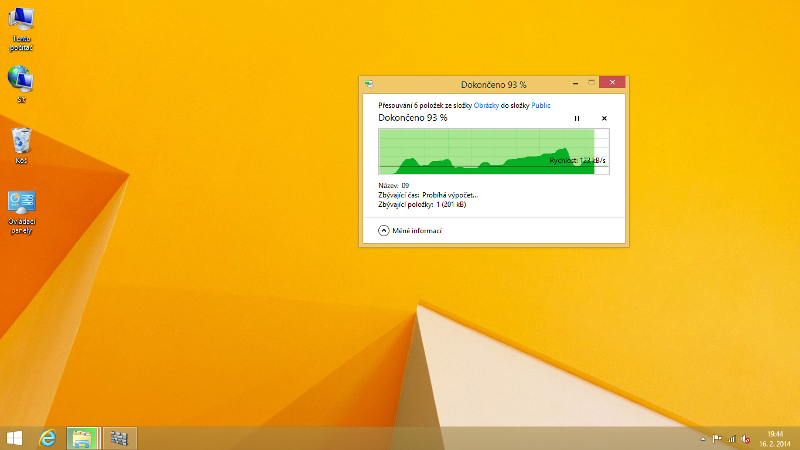Open the clock showing 19:44
Image resolution: width=800 pixels, height=450 pixels.
coord(774,438)
